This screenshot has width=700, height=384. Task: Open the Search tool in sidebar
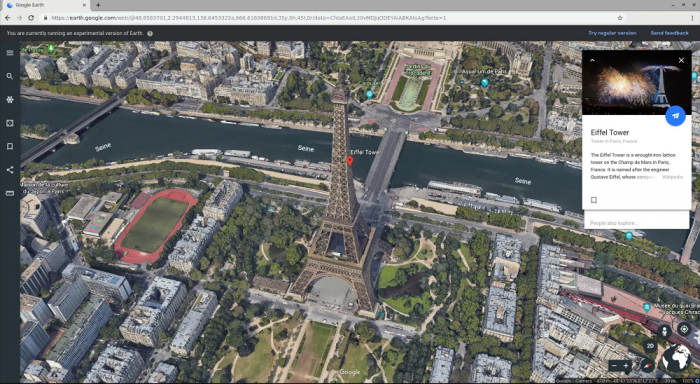pos(10,76)
